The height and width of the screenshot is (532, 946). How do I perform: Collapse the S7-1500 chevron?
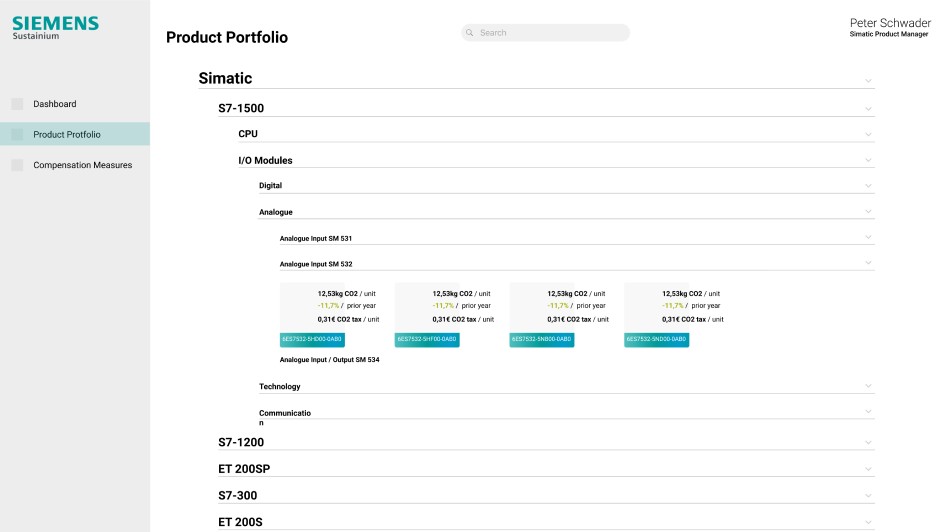coord(868,109)
